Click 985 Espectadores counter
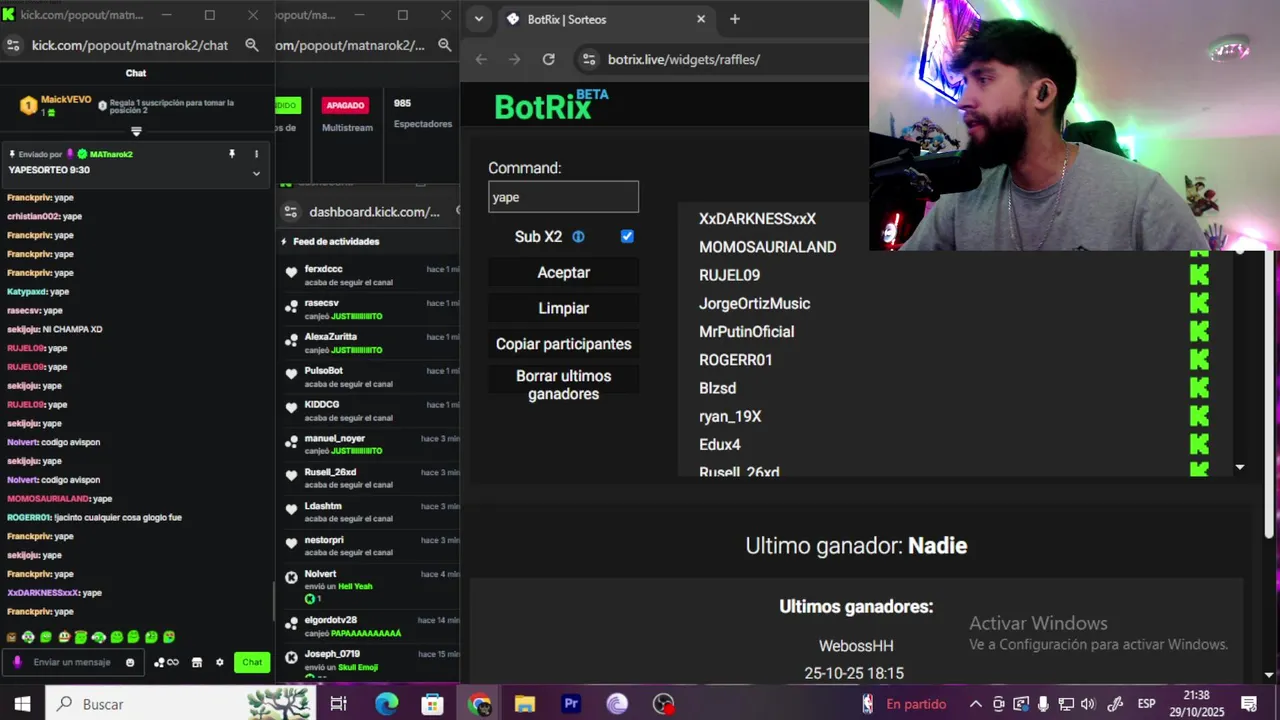This screenshot has height=720, width=1280. tap(423, 113)
